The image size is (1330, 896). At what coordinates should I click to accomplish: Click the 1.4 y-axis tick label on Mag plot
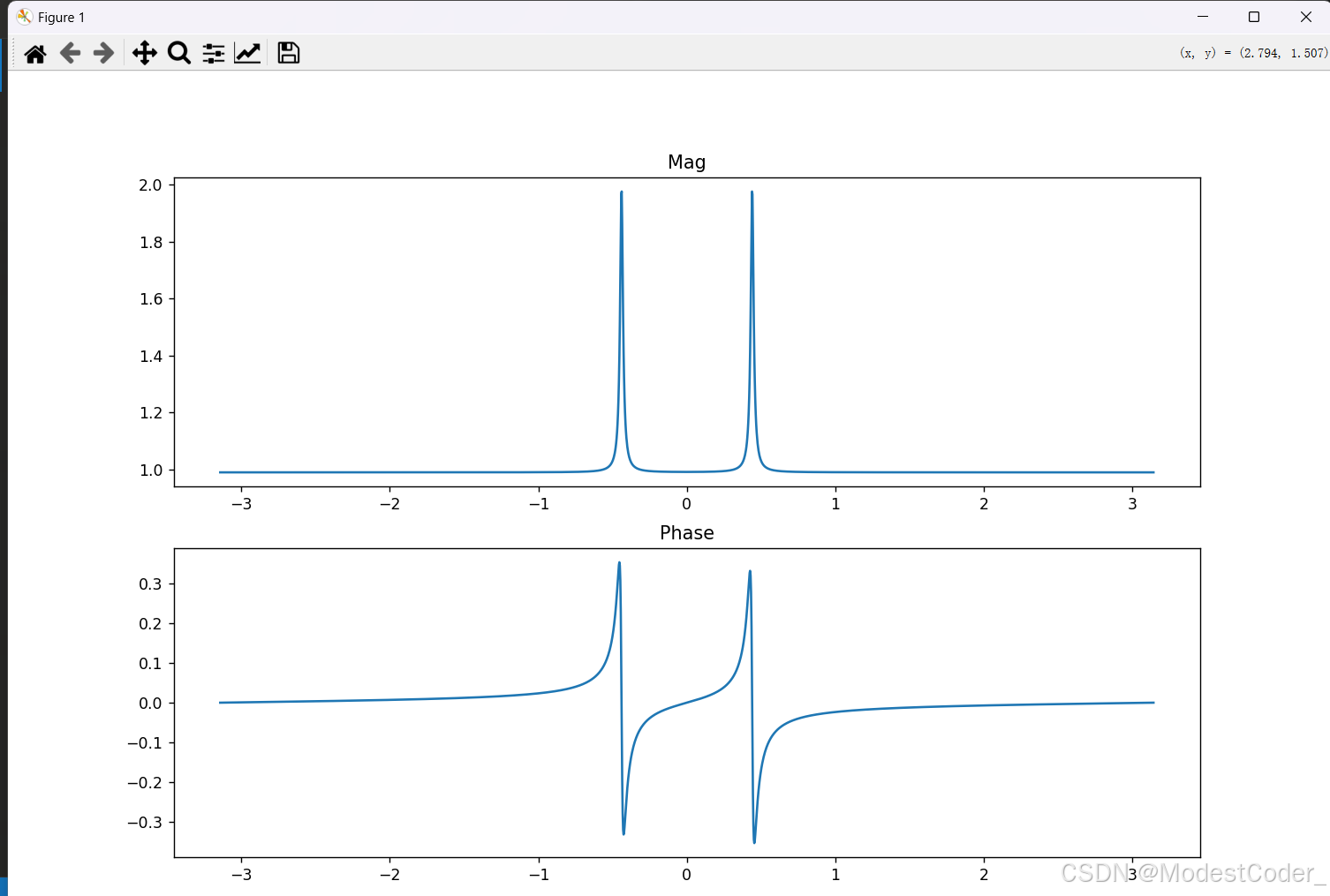(x=151, y=356)
